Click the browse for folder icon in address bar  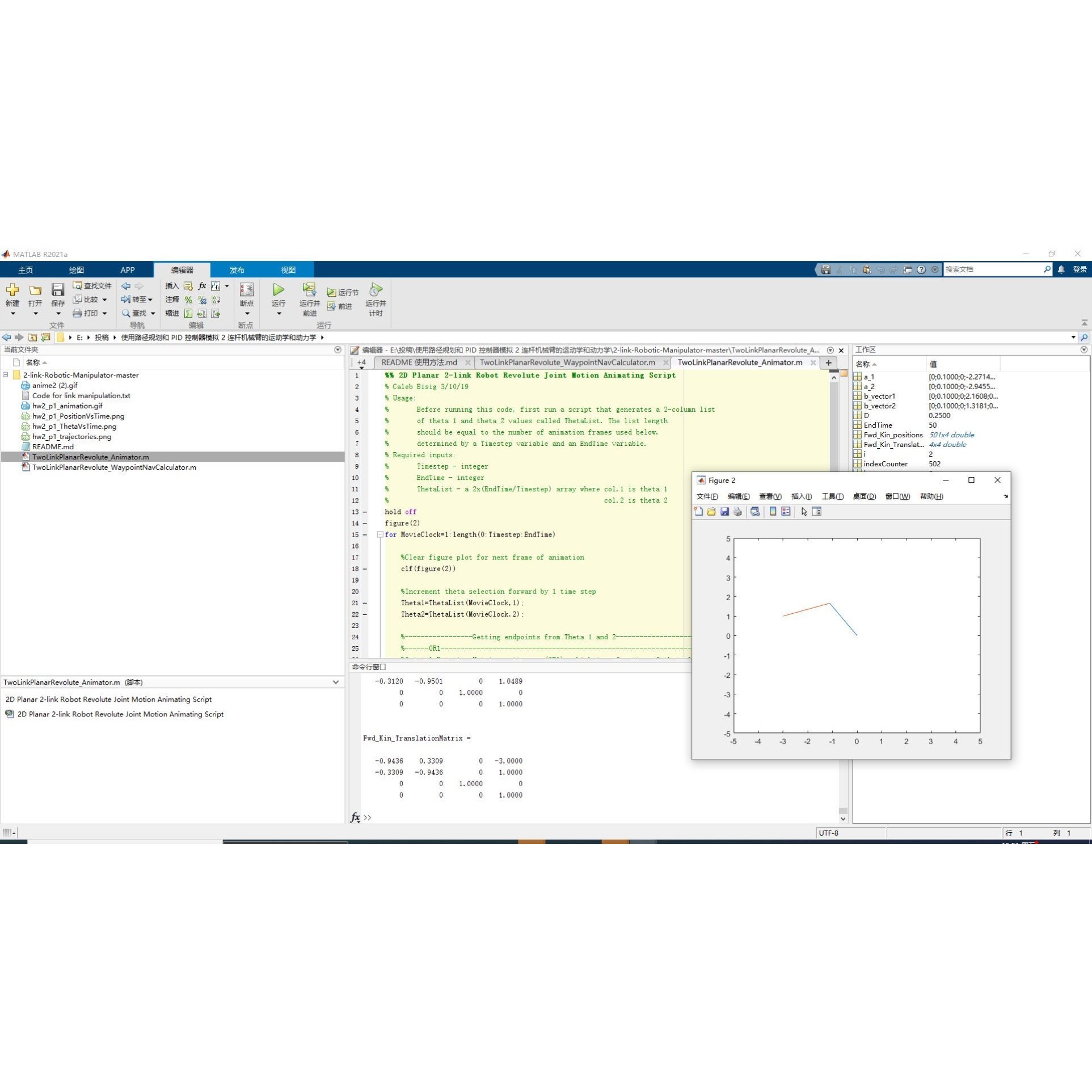click(x=45, y=338)
